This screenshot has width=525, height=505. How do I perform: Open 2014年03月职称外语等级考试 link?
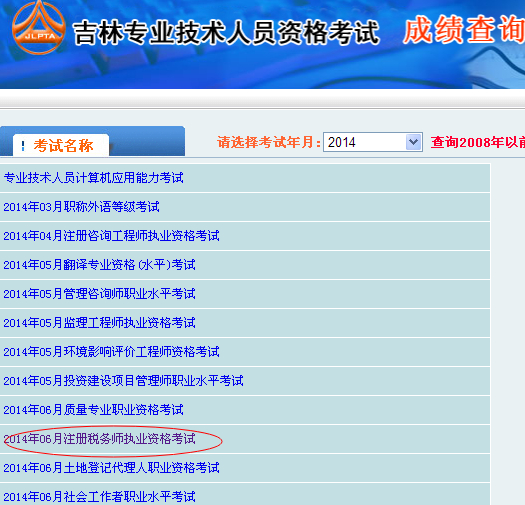pyautogui.click(x=81, y=207)
